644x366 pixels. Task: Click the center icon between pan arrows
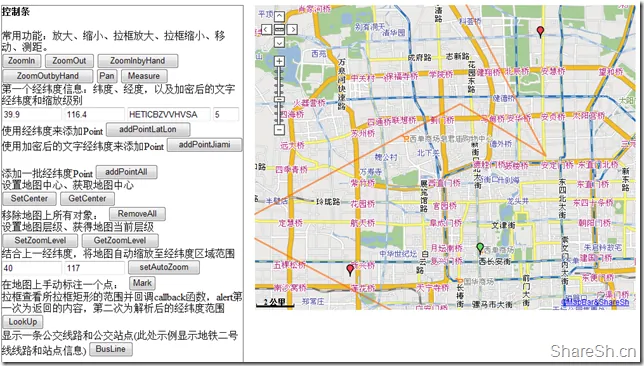(279, 29)
